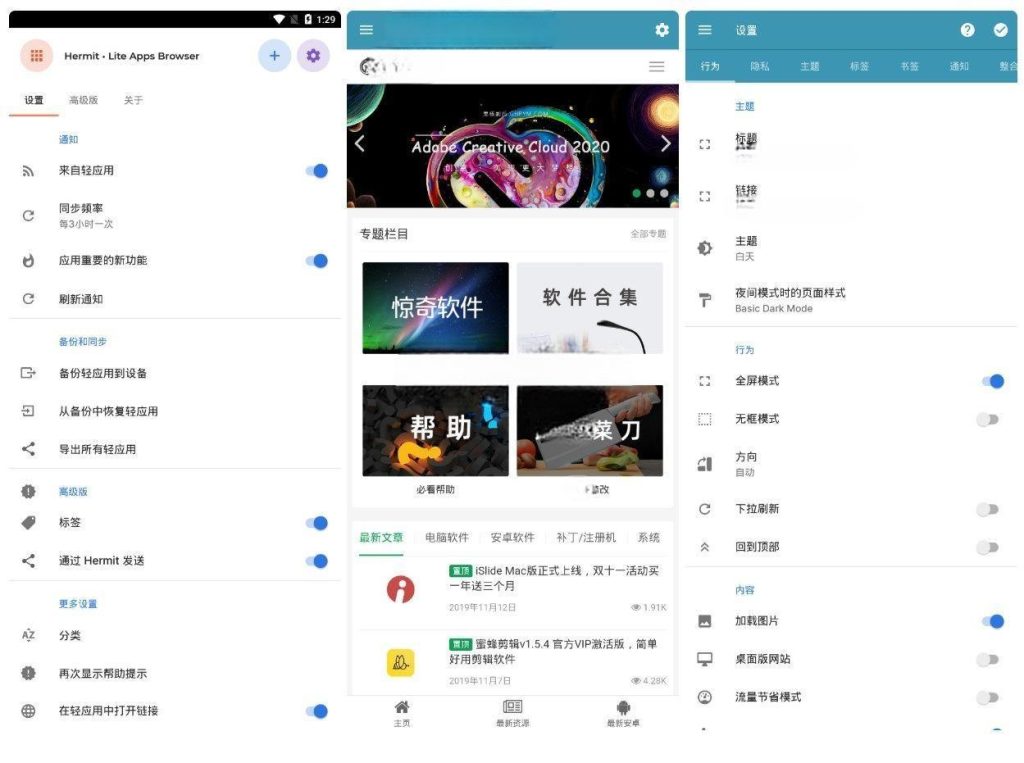Tap the share icon beside 导出所有轻应用
Screen dimensions: 1024x763
28,449
